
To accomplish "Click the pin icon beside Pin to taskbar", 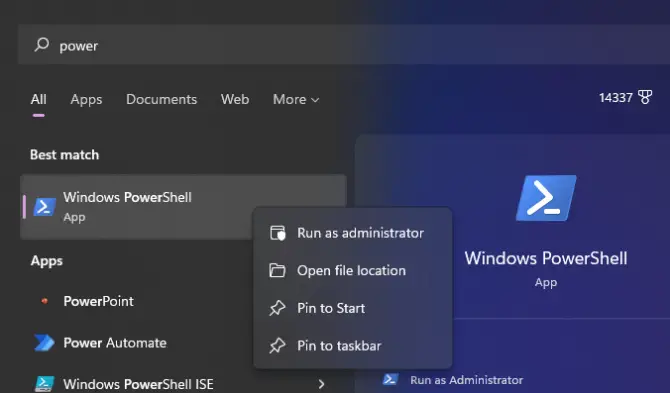I will (277, 346).
